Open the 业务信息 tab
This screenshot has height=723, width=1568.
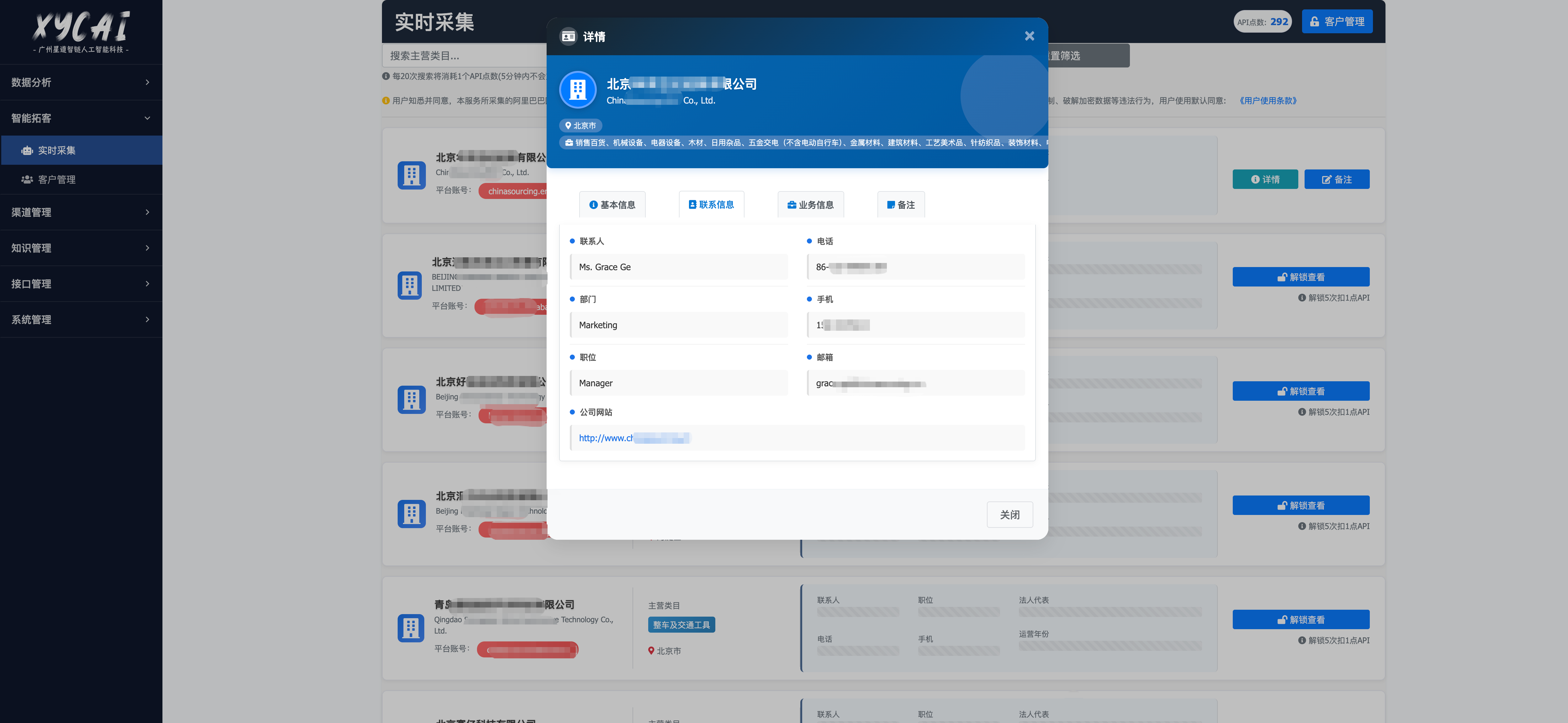[811, 205]
